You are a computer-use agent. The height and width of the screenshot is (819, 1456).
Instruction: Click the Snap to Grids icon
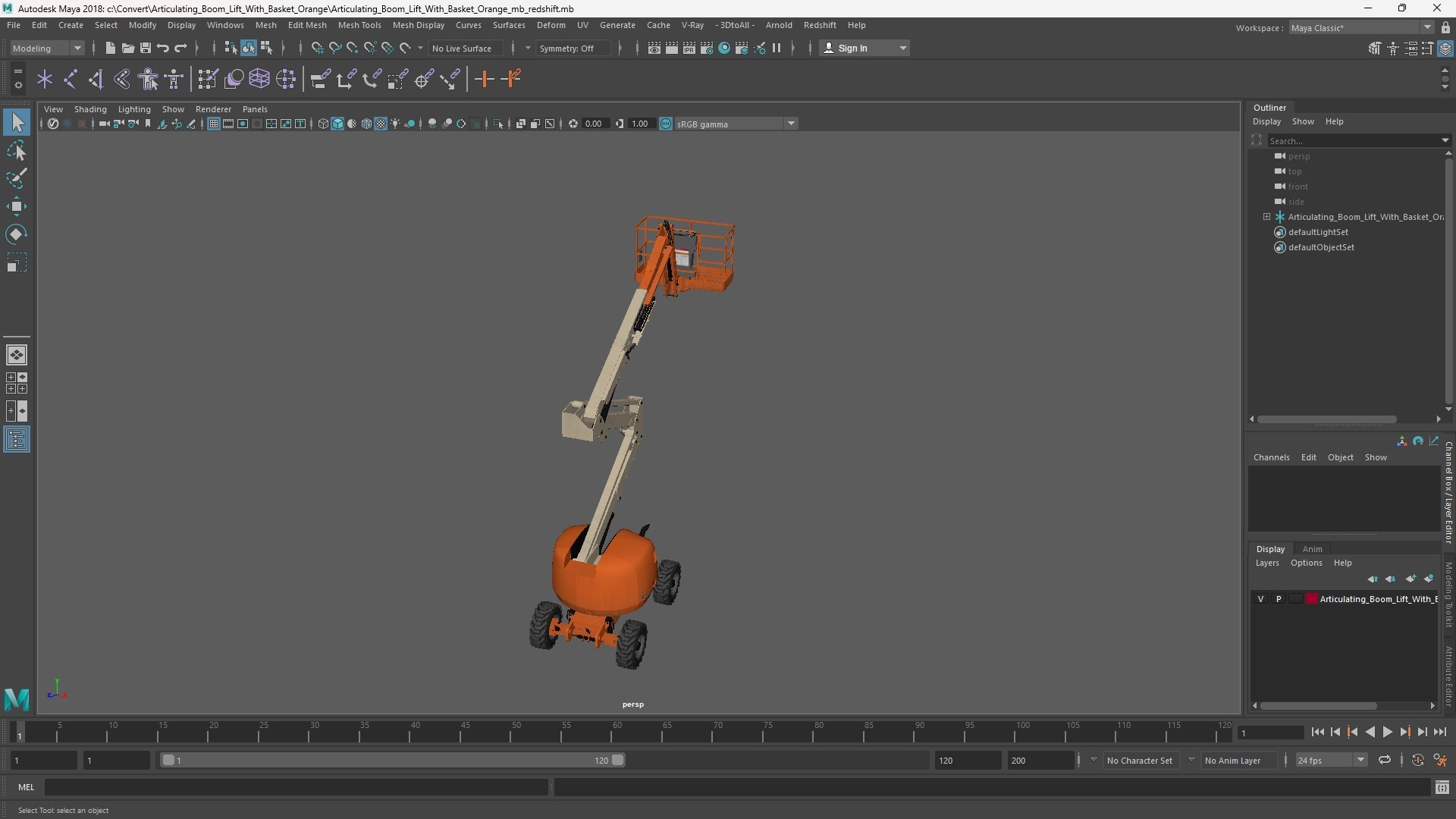click(318, 48)
